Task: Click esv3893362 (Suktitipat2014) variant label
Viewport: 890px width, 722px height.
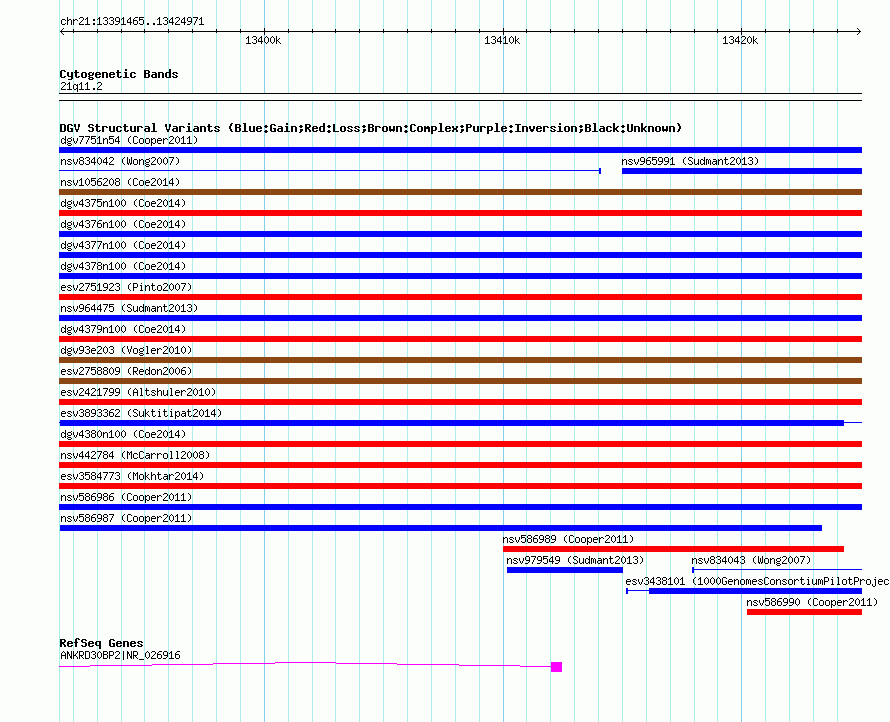Action: [141, 413]
